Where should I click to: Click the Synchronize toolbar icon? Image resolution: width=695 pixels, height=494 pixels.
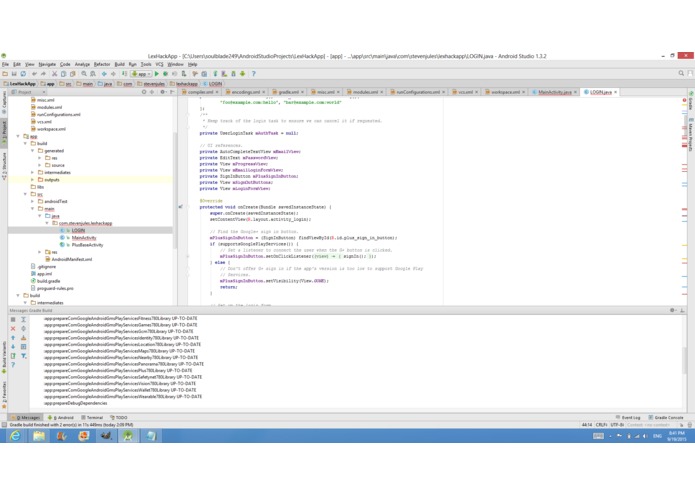point(23,74)
